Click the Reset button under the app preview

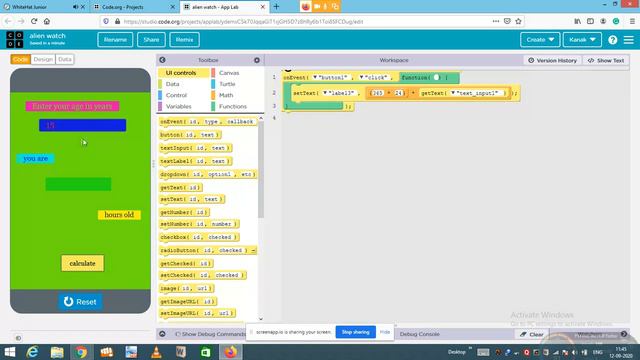click(x=80, y=302)
